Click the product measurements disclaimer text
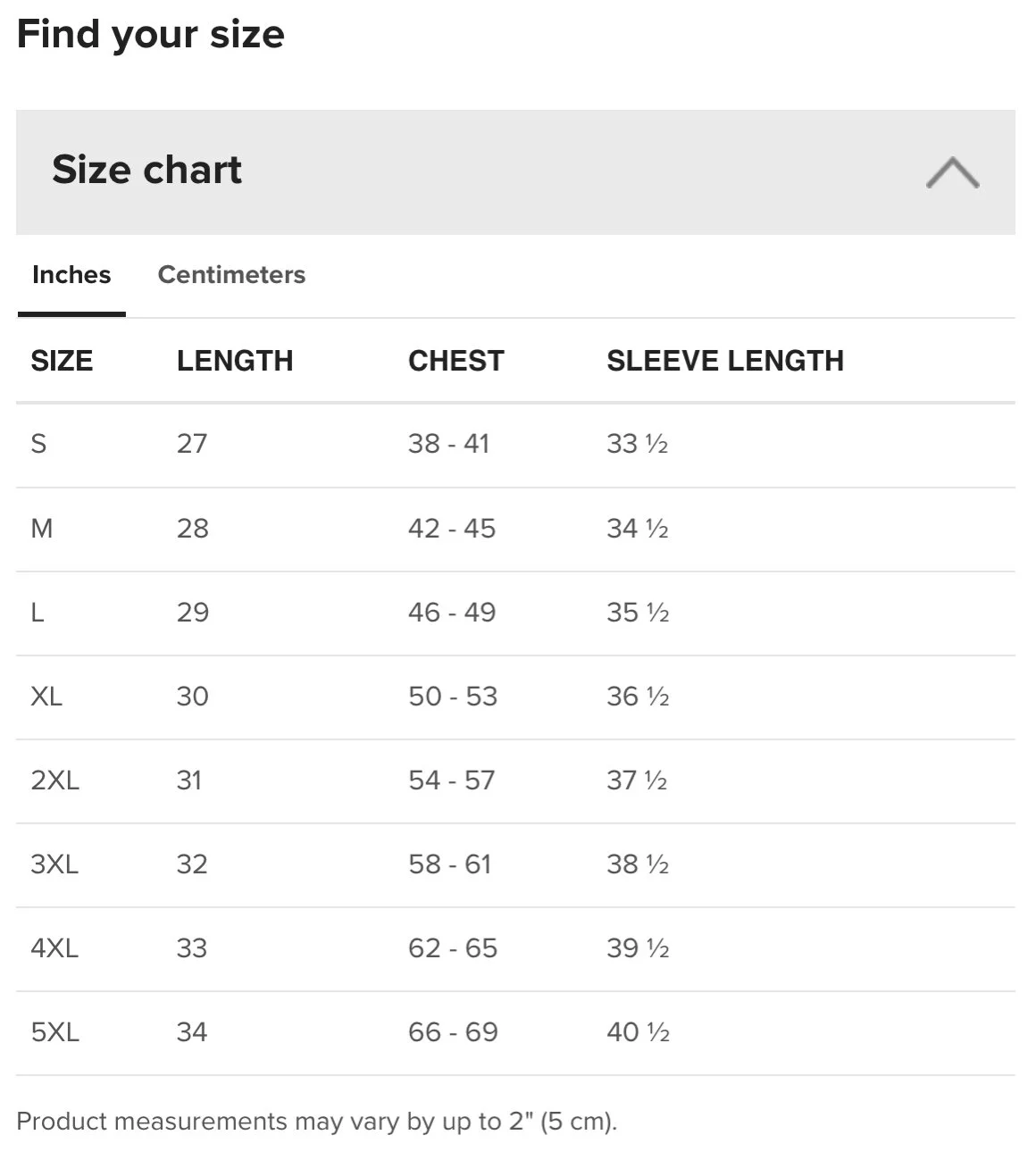 click(x=317, y=1122)
